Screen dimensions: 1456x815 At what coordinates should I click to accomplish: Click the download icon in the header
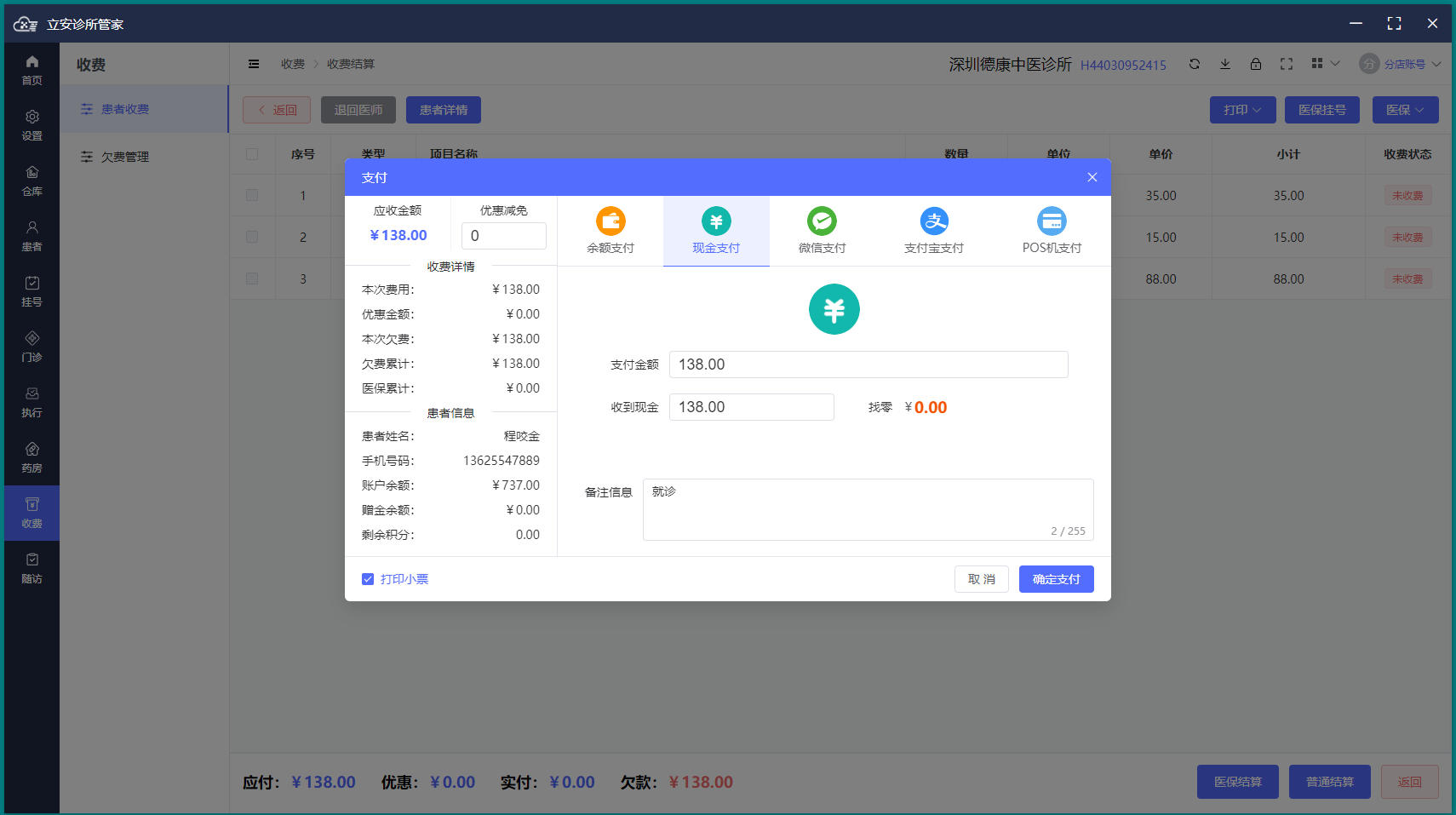pos(1225,64)
